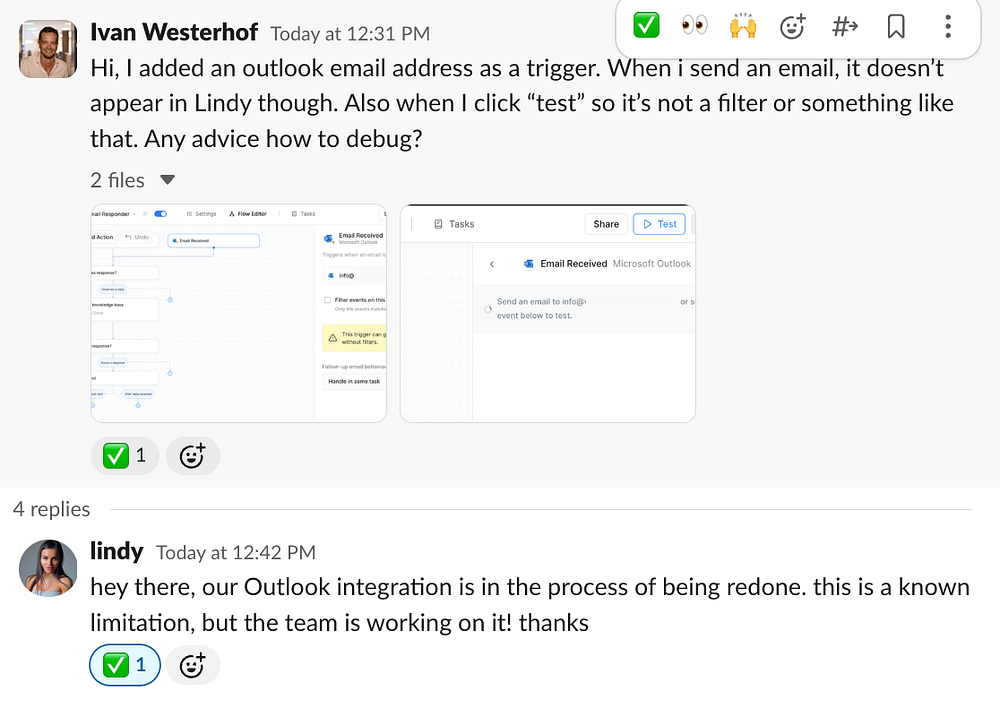Add reaction under Ivan's message
Viewport: 1000px width, 701px height.
(192, 456)
